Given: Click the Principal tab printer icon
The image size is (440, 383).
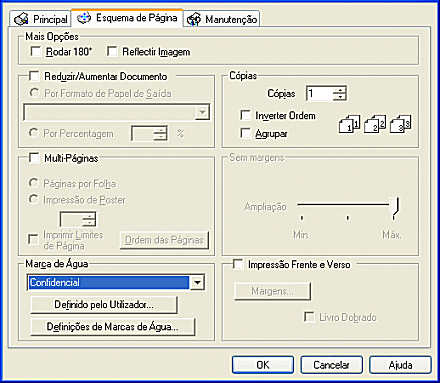Looking at the screenshot, I should tap(21, 19).
